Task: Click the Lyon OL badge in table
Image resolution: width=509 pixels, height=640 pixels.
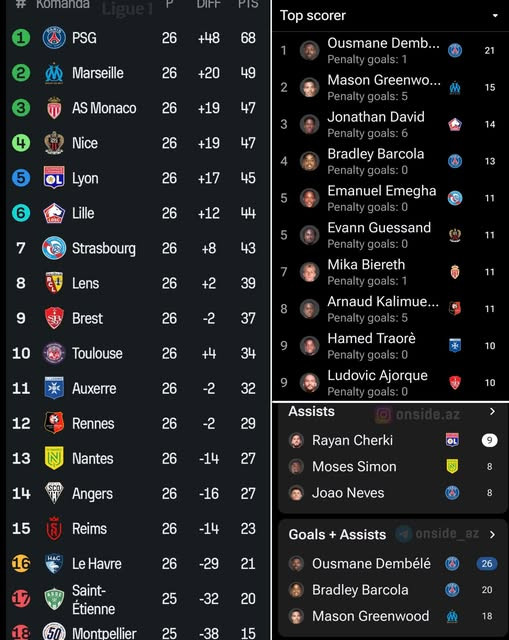Action: click(x=54, y=178)
